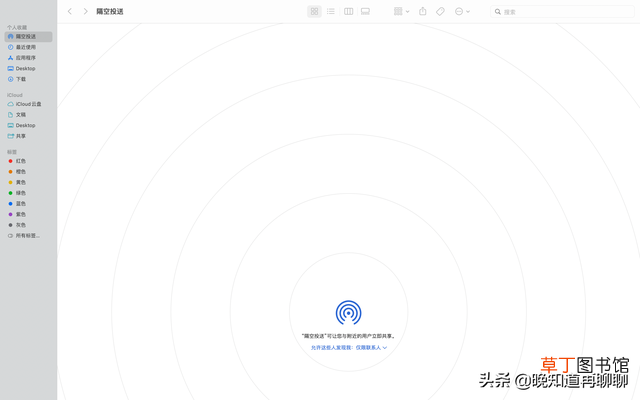Viewport: 640px width, 400px height.
Task: Select the 橙色 orange tag
Action: tap(29, 172)
